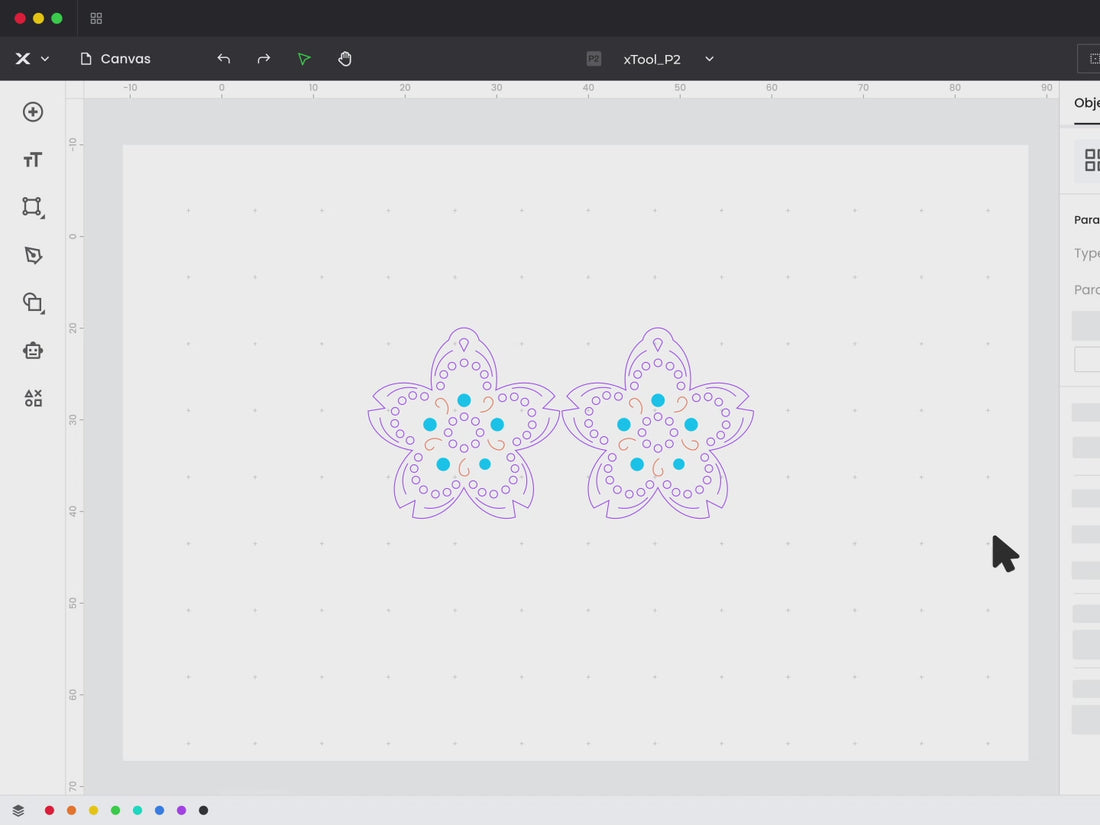
Task: Select the Pen vector tool
Action: [x=33, y=255]
